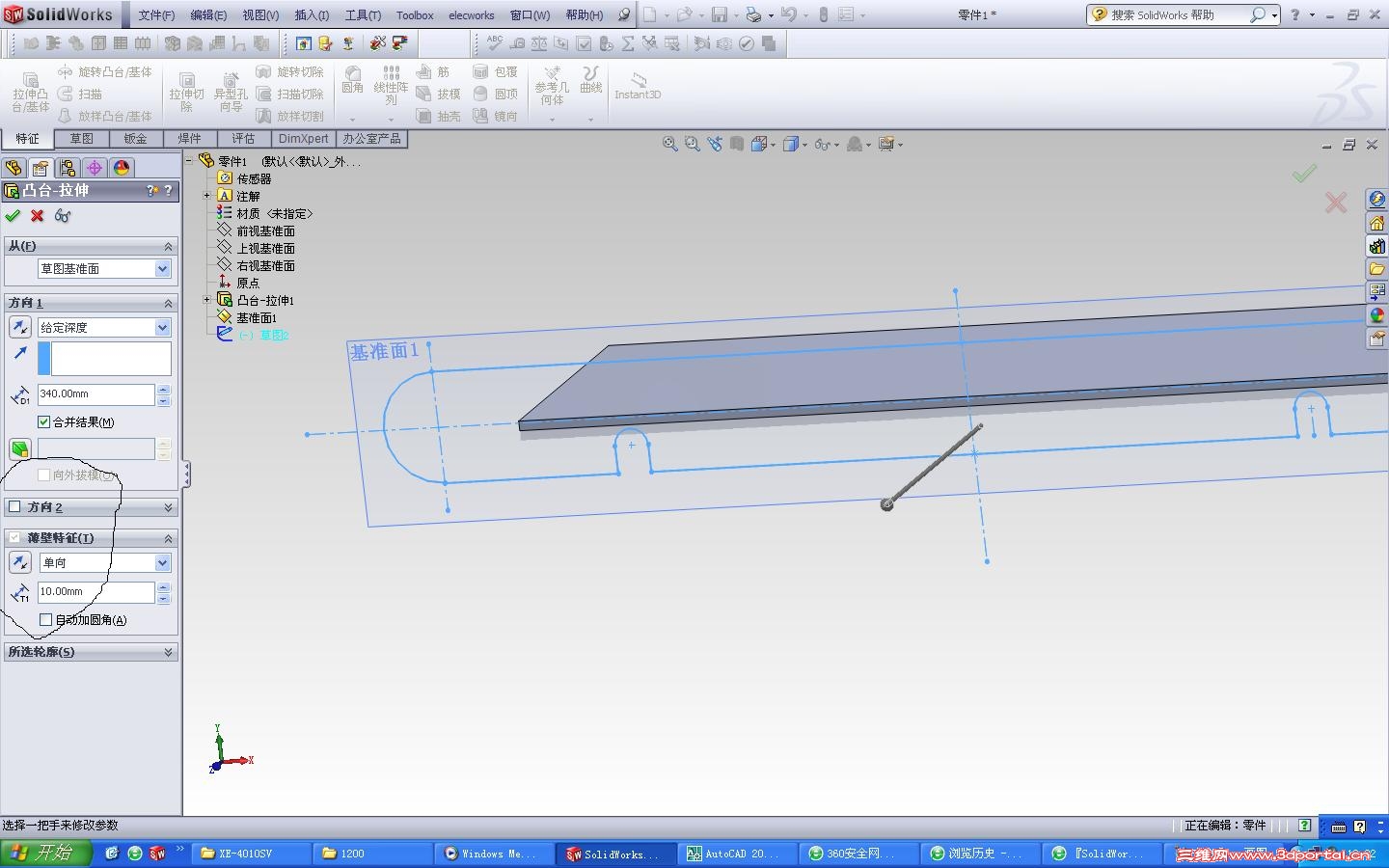Click Zoom to Fit in view toolbar

[669, 145]
